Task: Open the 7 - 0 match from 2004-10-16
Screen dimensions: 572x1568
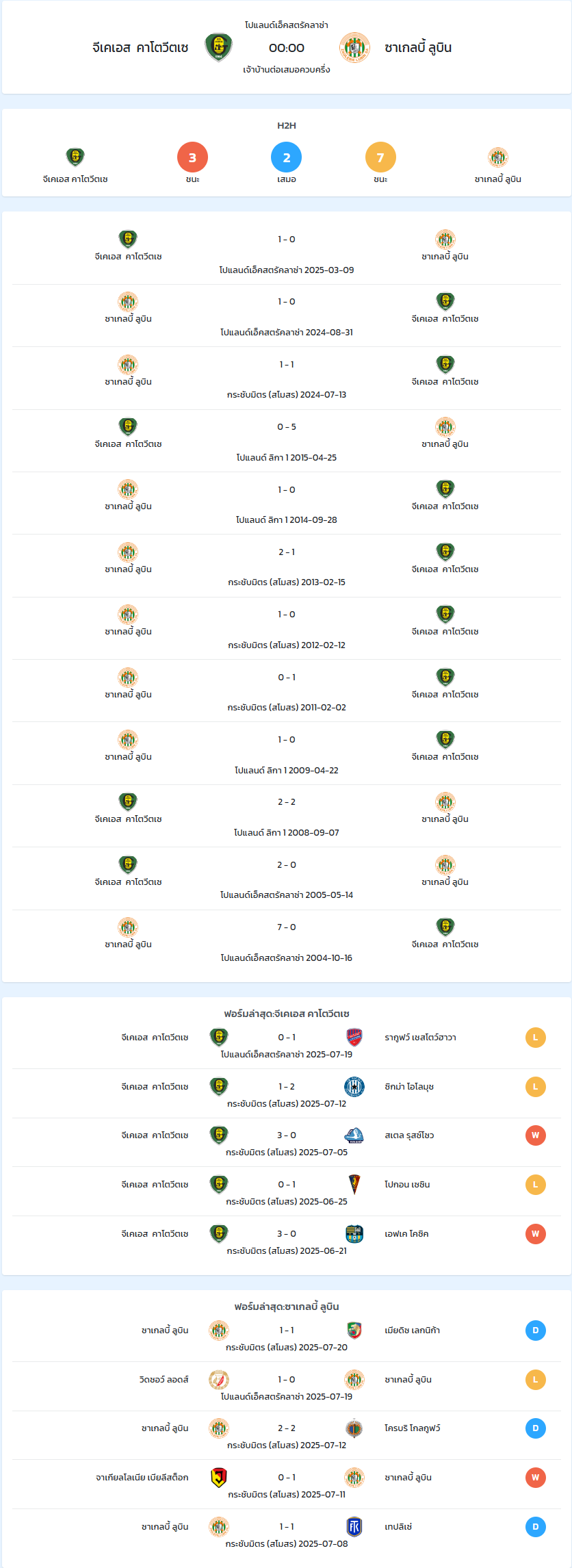Action: pos(286,941)
